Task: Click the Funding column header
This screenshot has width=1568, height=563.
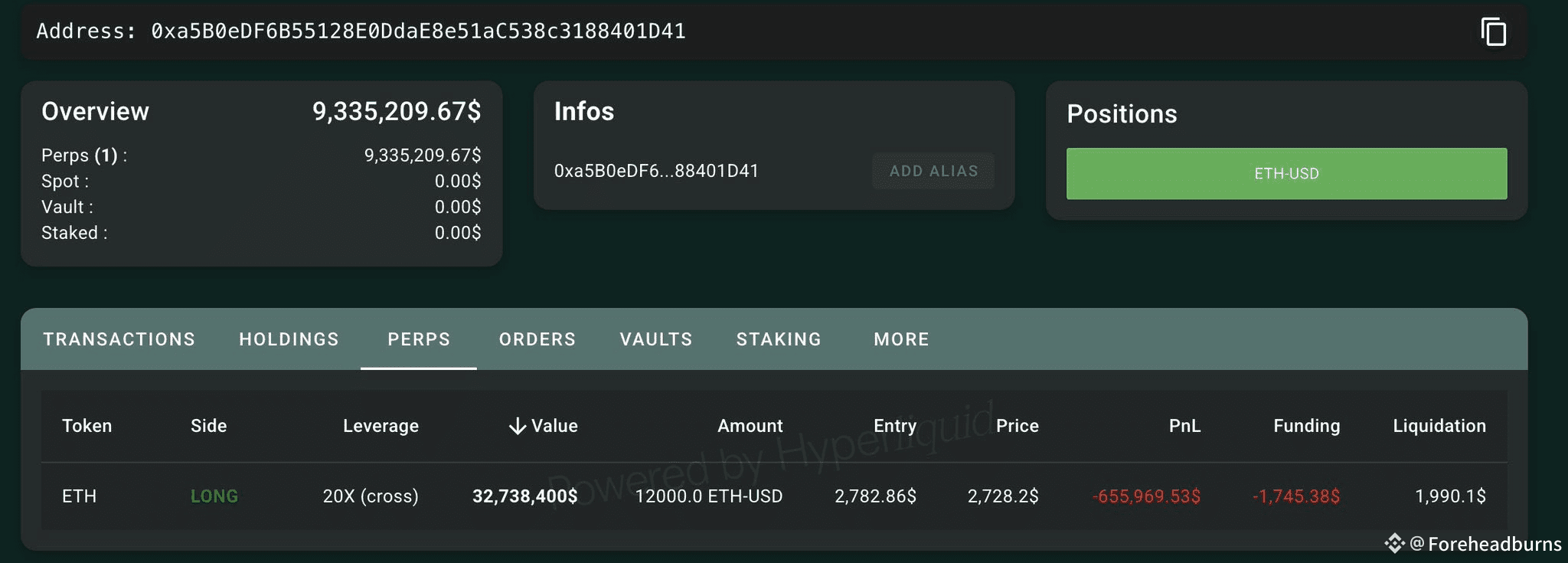Action: pos(1306,426)
